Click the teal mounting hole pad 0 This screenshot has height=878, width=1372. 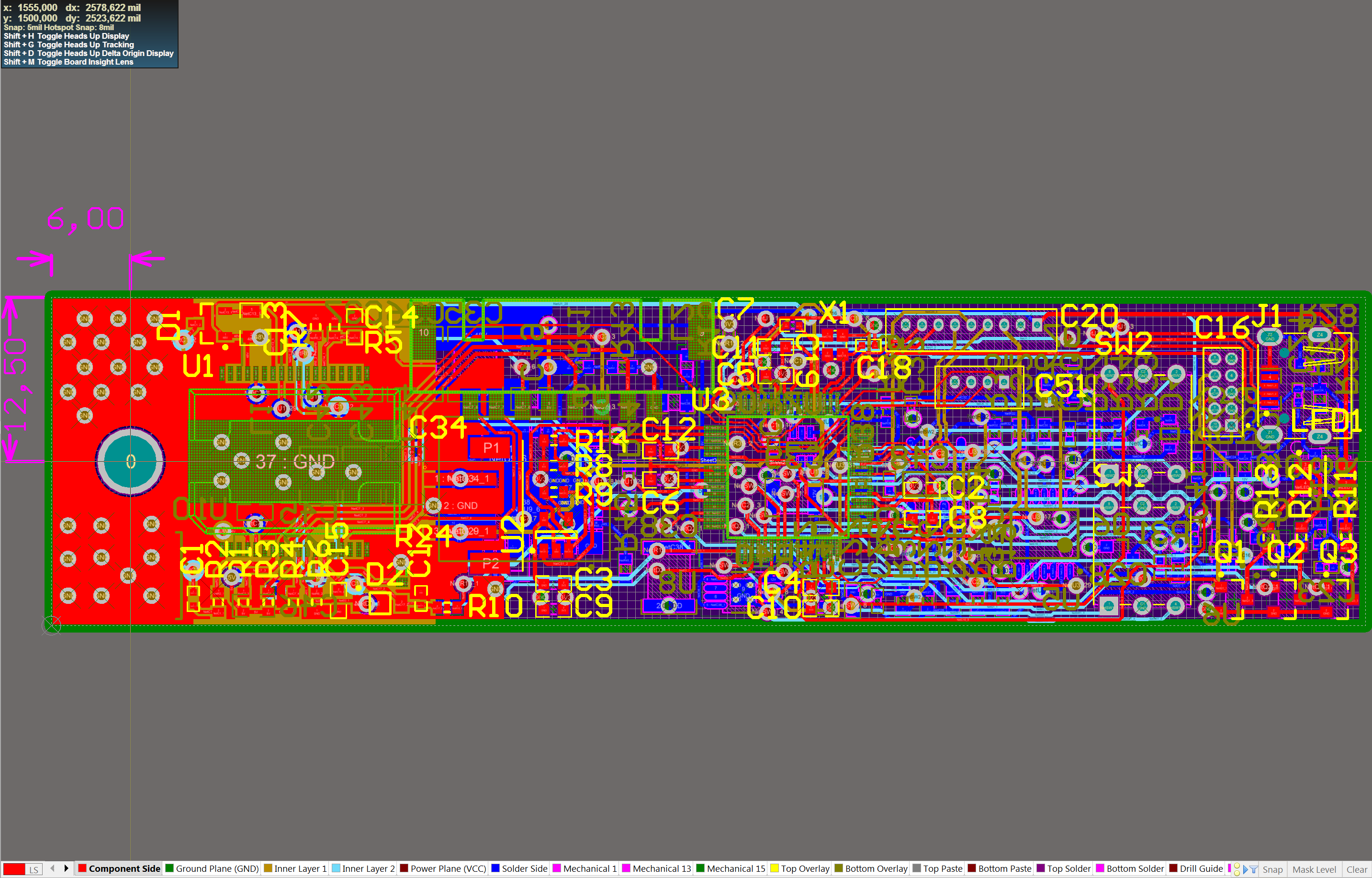[x=131, y=461]
